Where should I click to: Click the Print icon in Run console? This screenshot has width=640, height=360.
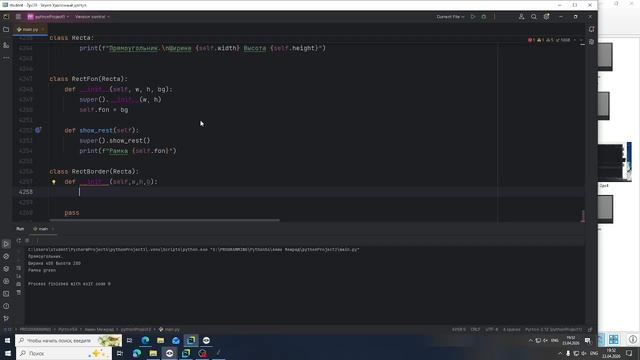pos(19,284)
